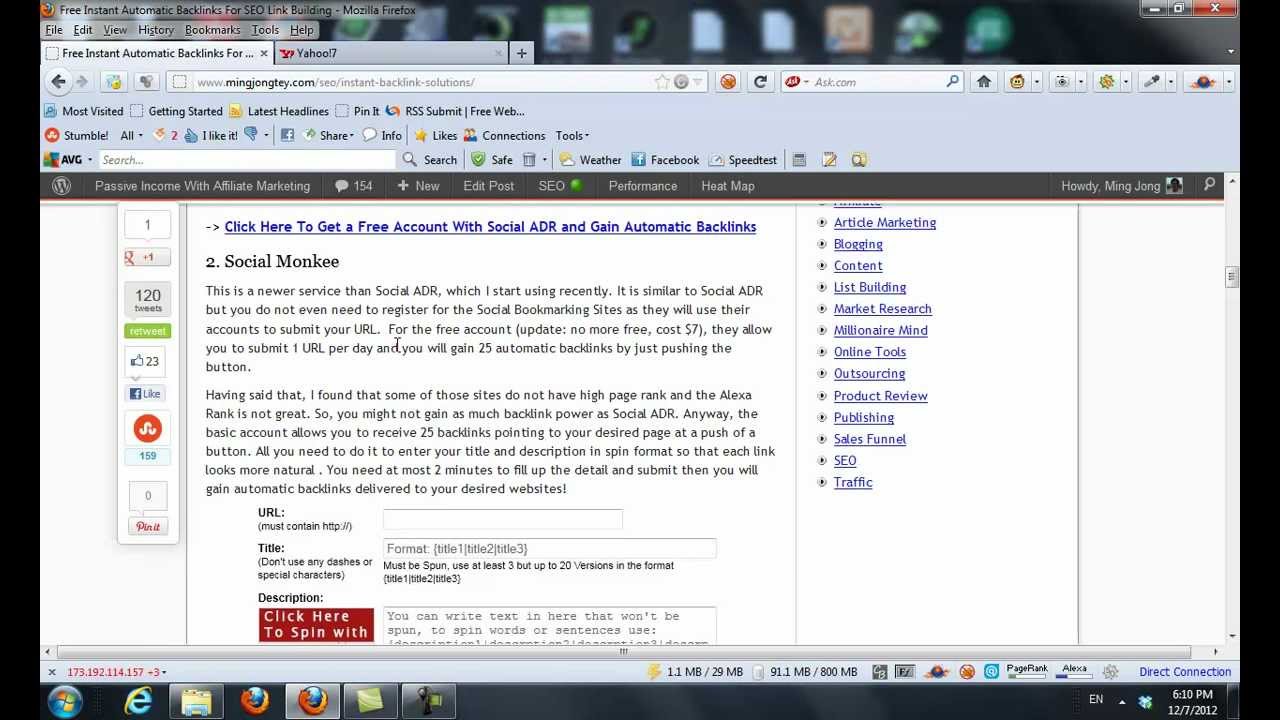Click the RSS Submit bookmark

click(455, 111)
